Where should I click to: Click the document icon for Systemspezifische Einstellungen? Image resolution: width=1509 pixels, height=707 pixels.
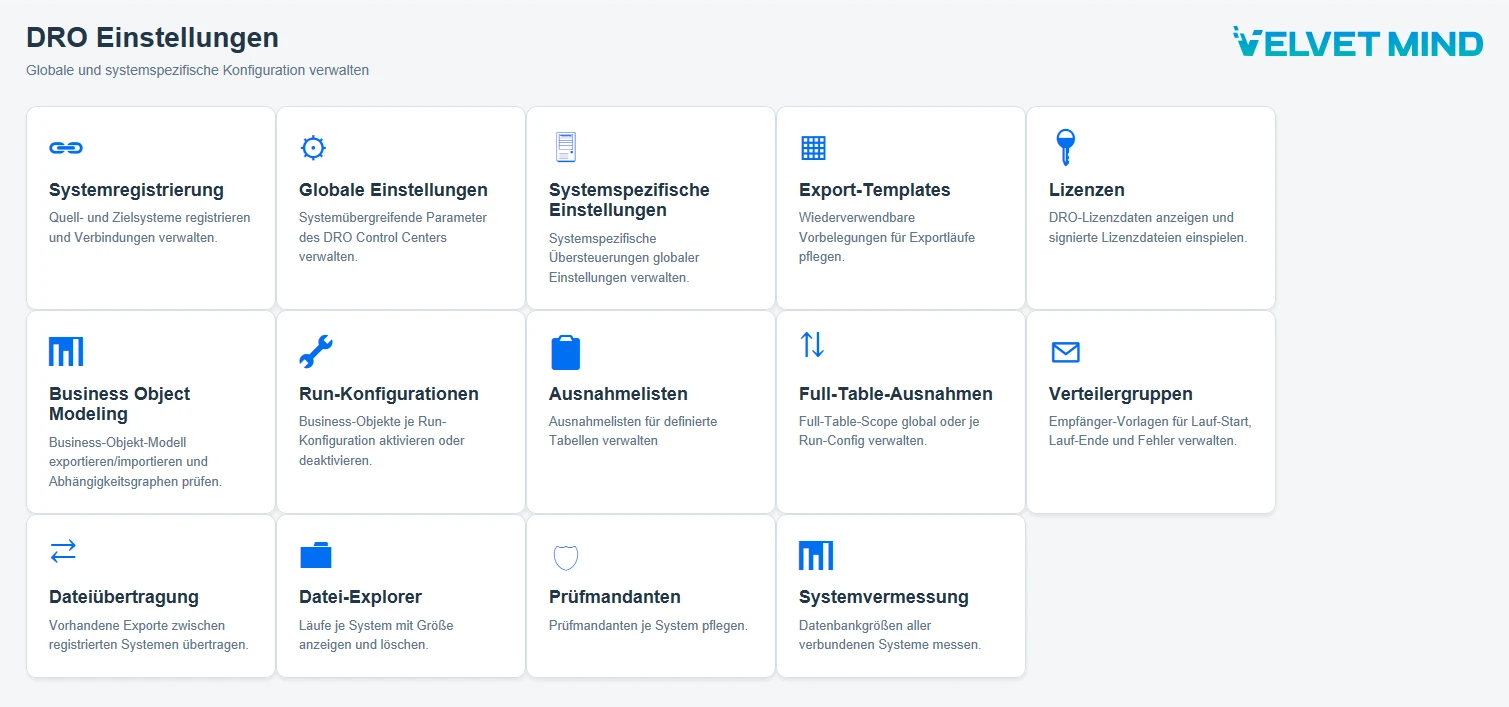click(x=566, y=147)
